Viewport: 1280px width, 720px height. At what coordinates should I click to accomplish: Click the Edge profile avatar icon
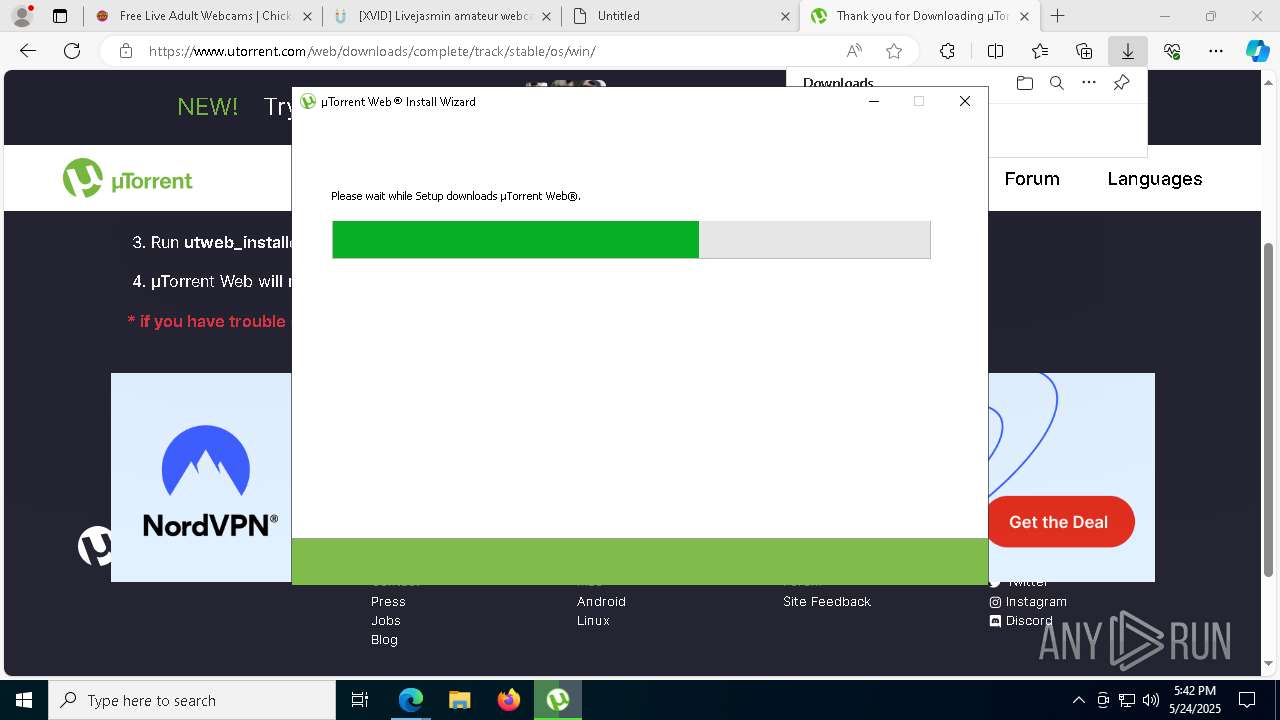tap(21, 16)
